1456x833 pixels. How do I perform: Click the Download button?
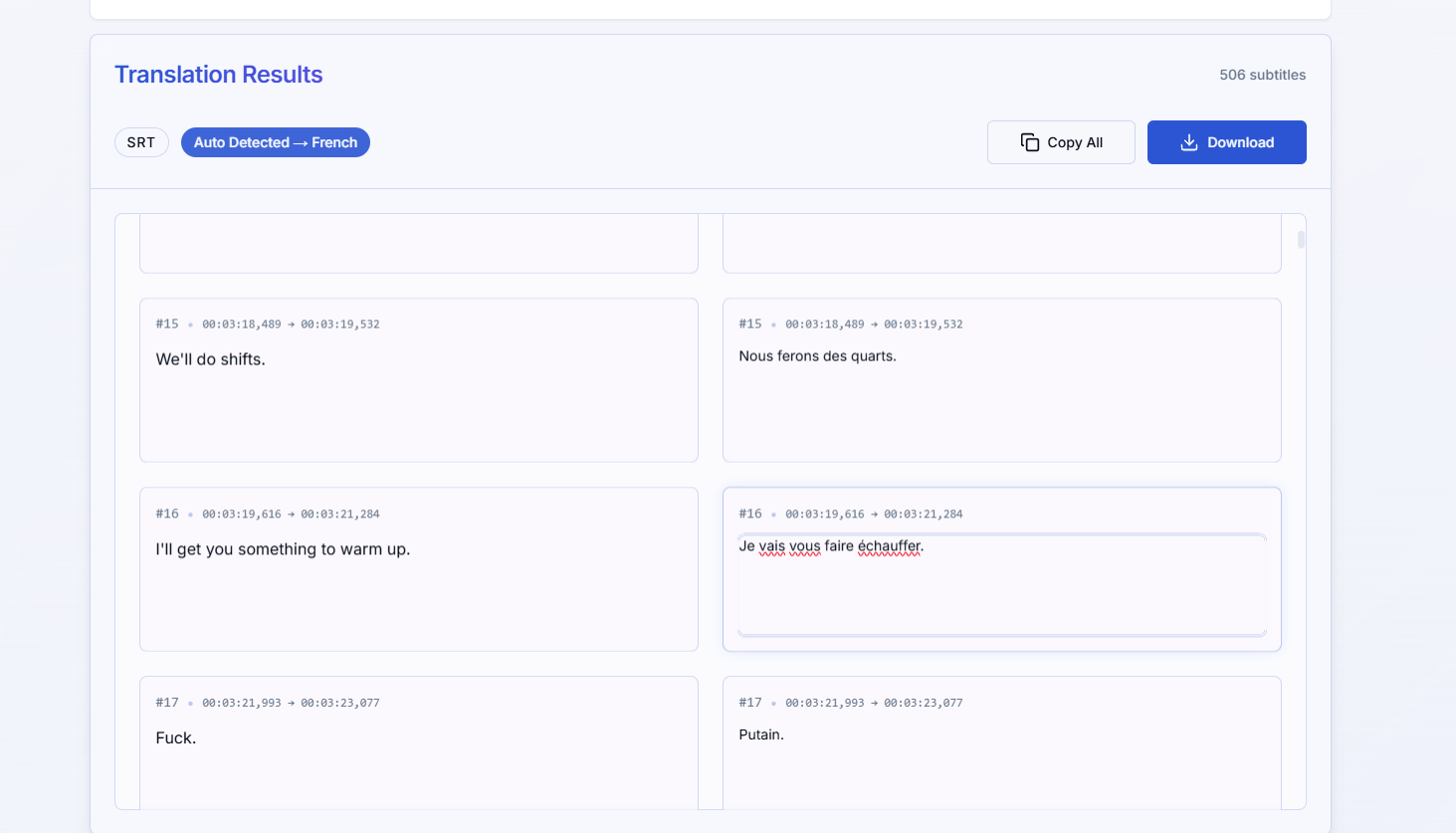point(1226,142)
